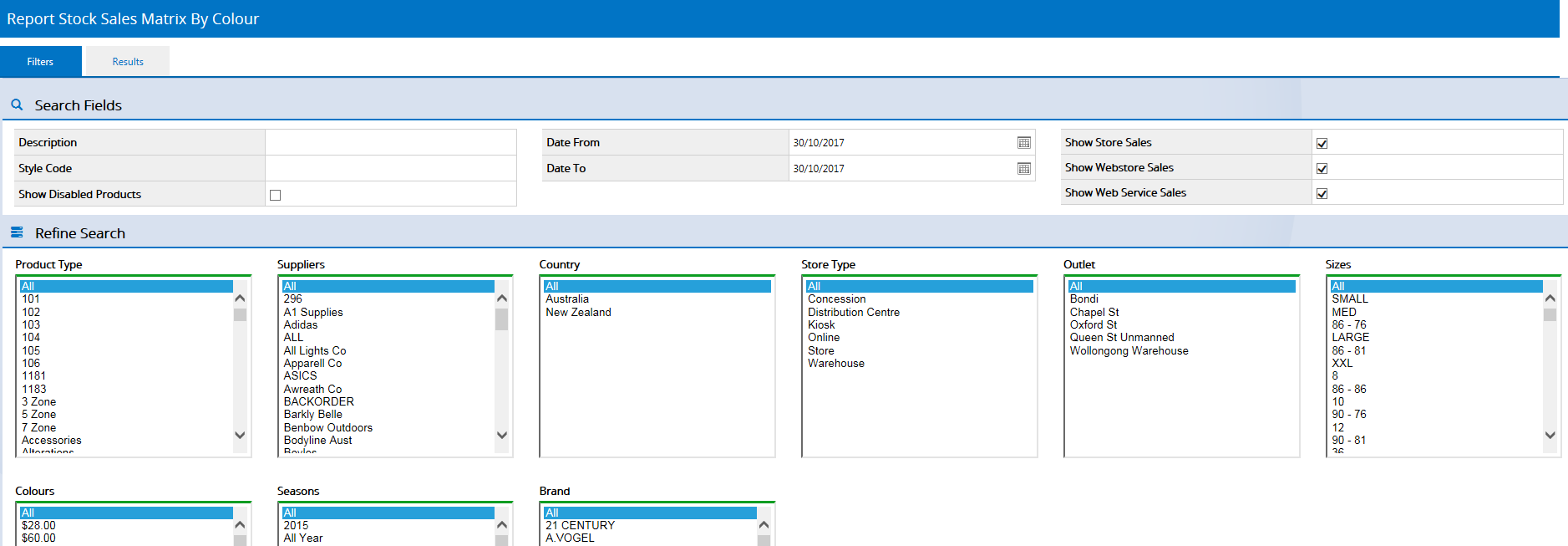Select BACKORDER supplier
1568x546 pixels.
click(388, 401)
